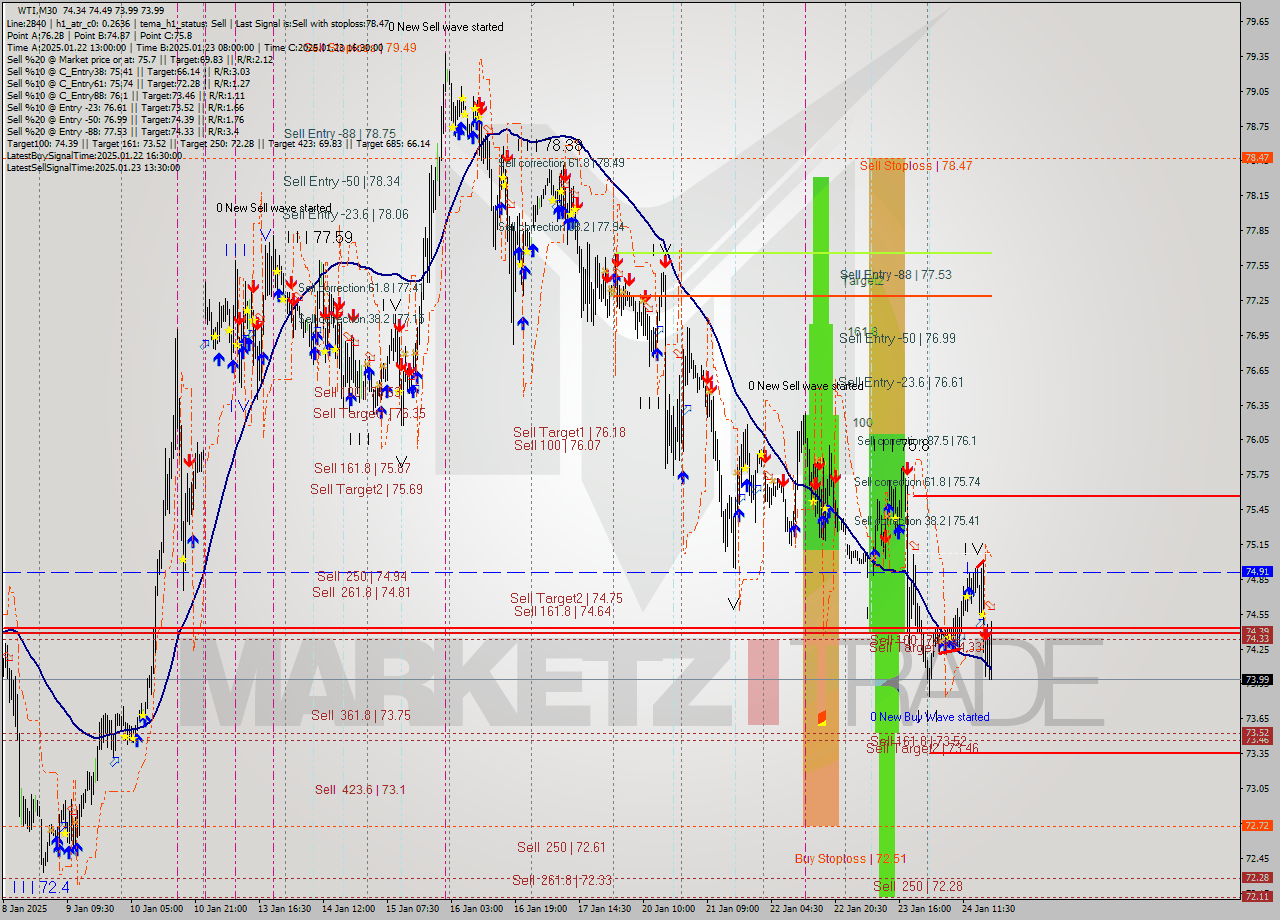Click the '22 Jan 20:30' time axis label
Screen dimensions: 1280x920
(x=859, y=909)
